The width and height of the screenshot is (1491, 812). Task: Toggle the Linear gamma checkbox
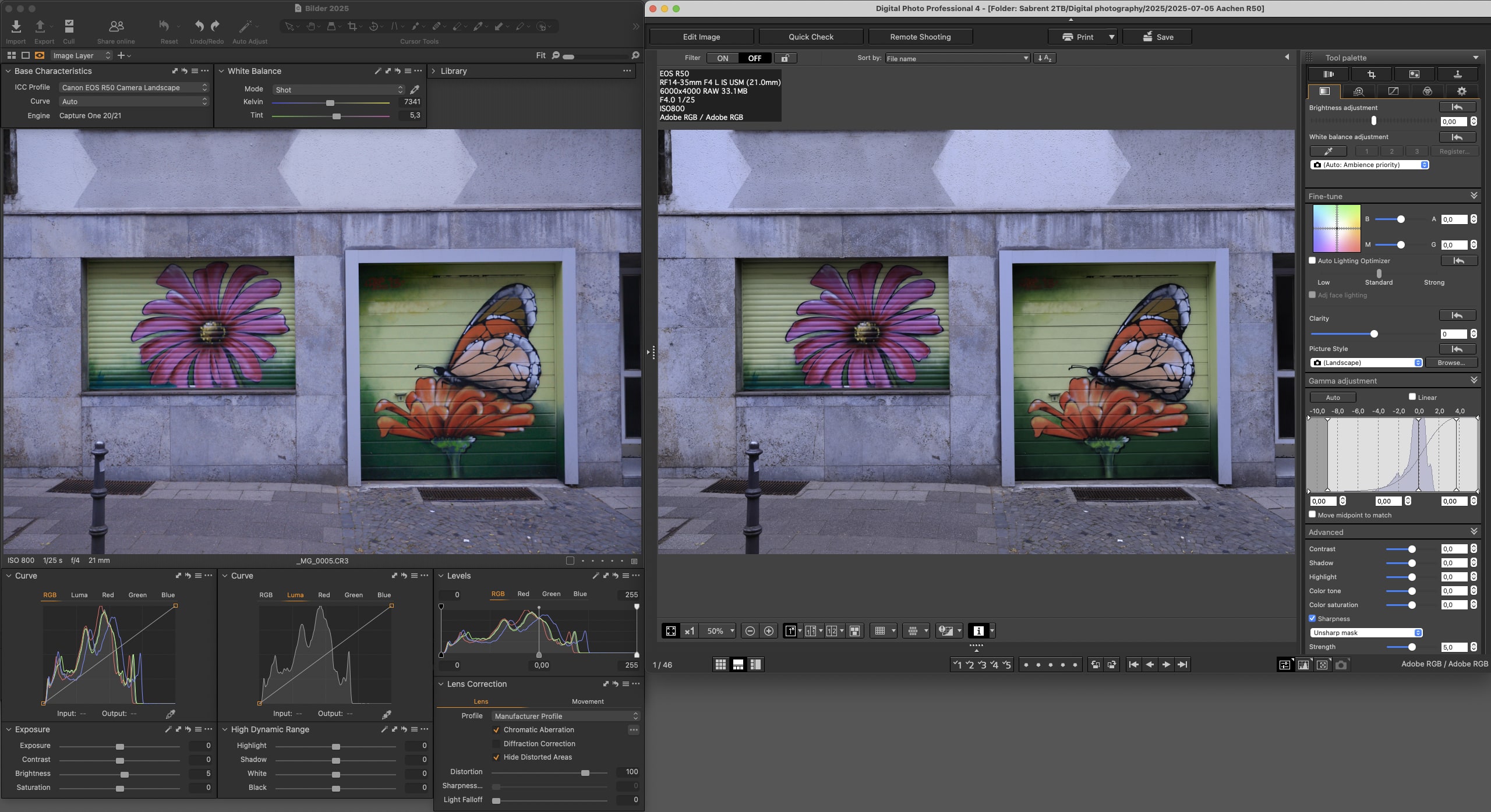point(1412,397)
